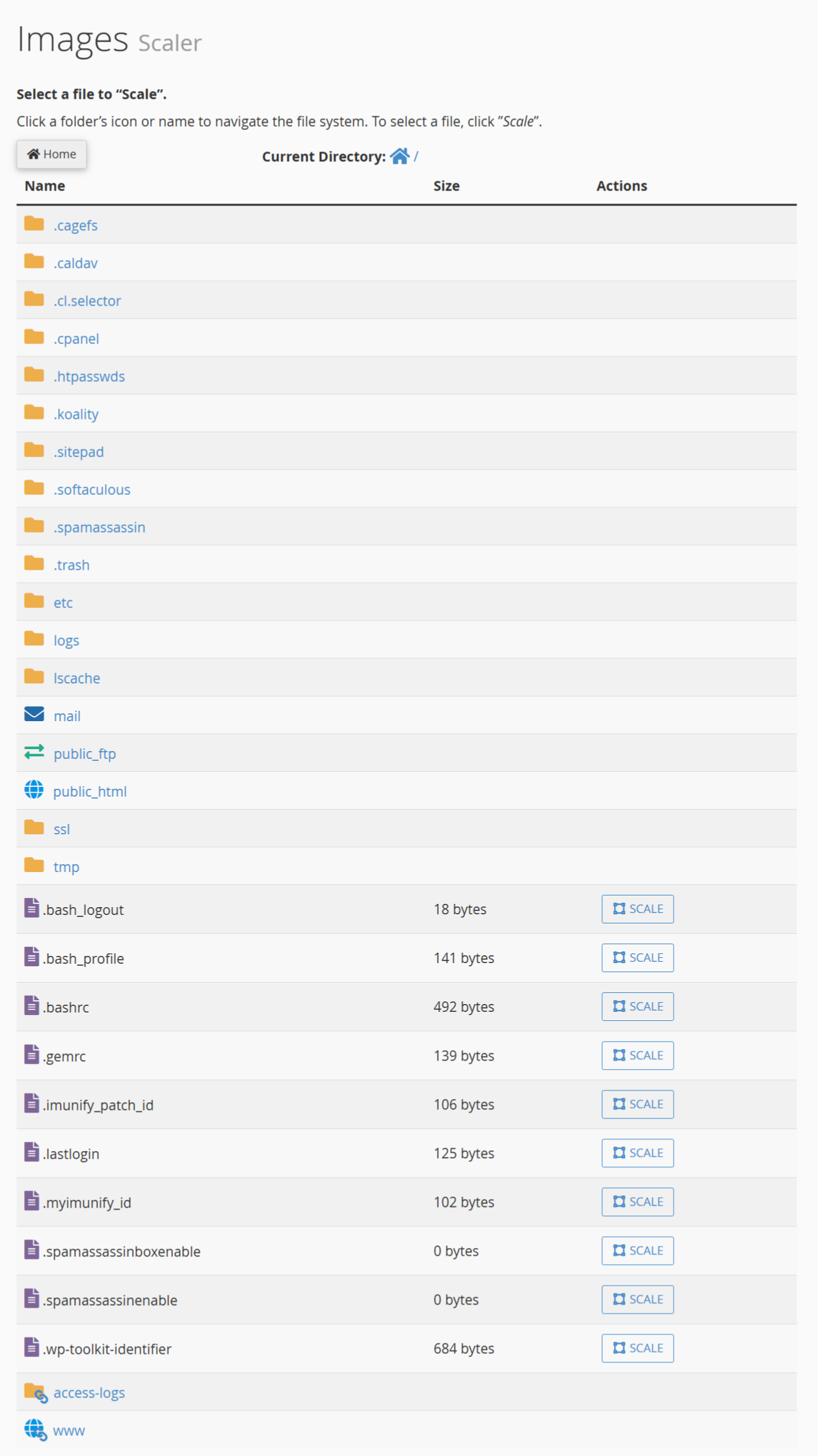The width and height of the screenshot is (818, 1456).
Task: Click the home icon in Current Directory
Action: click(x=400, y=156)
